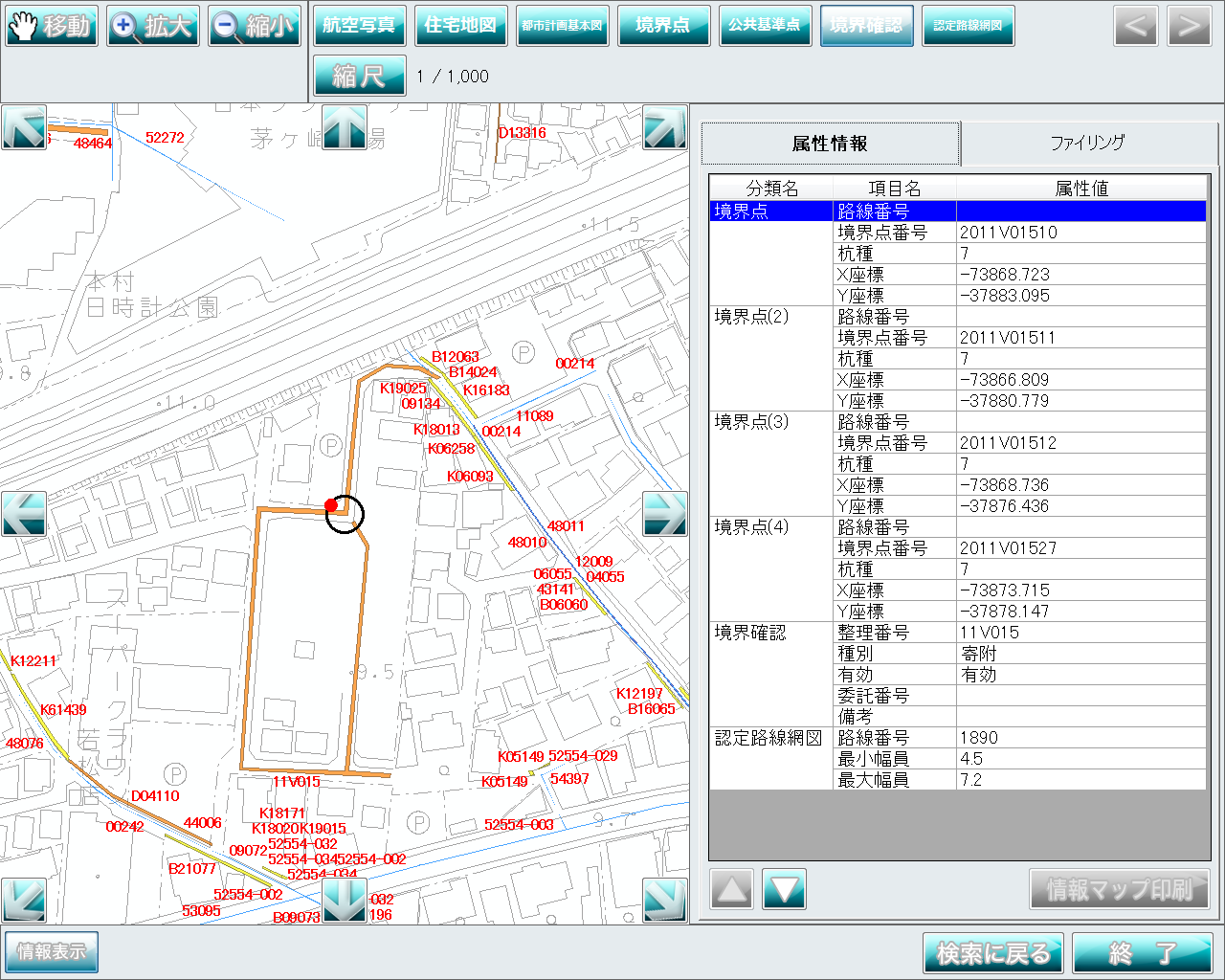The width and height of the screenshot is (1225, 980).
Task: Click 検索に戻る button
Action: pos(993,953)
